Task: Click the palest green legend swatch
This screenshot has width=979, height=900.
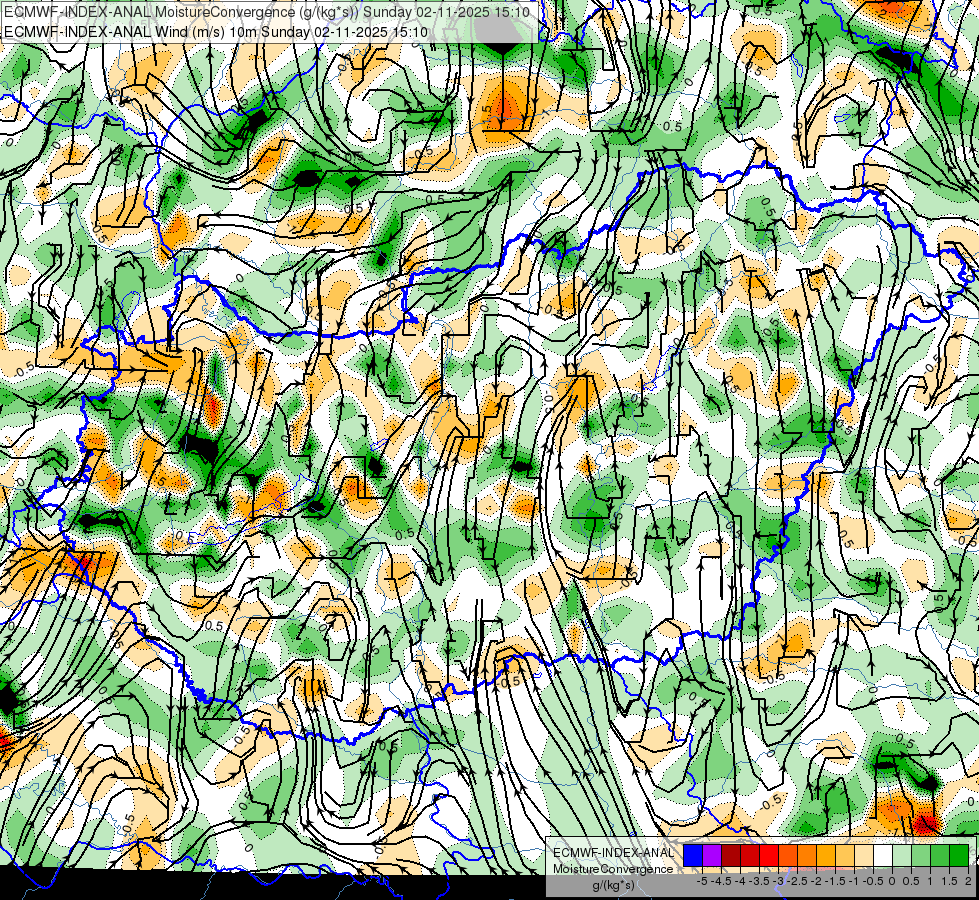Action: click(x=902, y=855)
